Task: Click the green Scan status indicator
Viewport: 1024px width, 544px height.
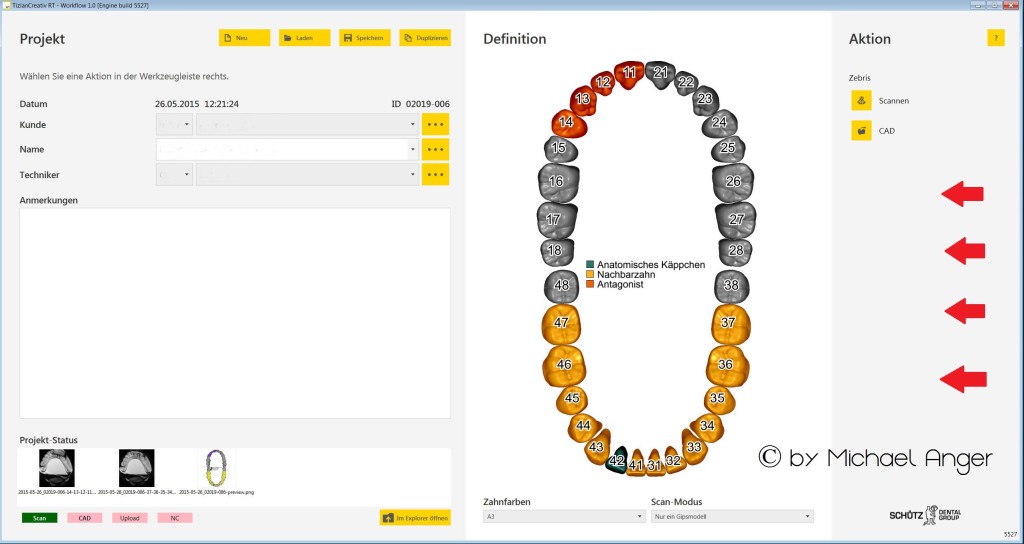Action: pos(39,518)
